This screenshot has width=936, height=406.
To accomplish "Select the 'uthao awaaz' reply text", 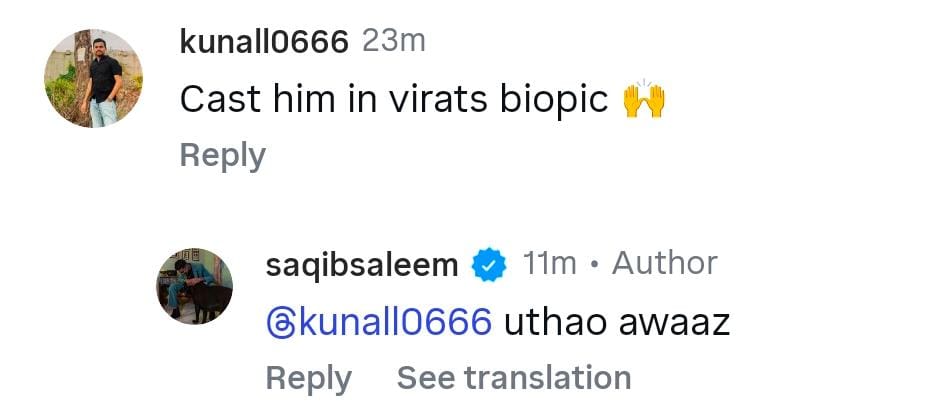I will point(617,322).
